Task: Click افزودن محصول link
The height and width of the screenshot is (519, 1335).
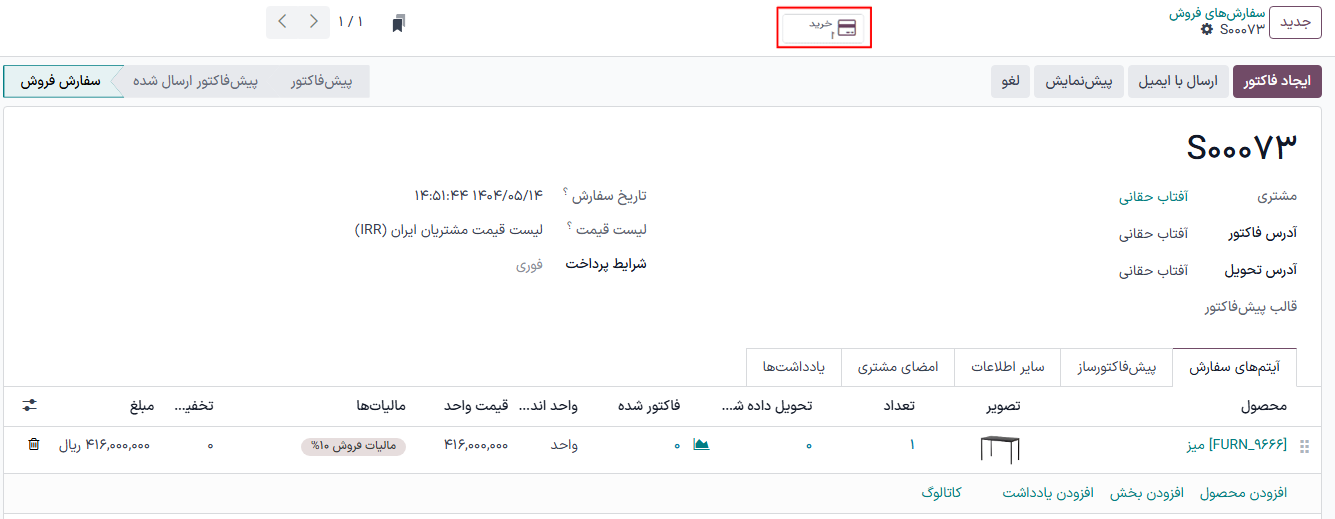Action: point(1243,493)
